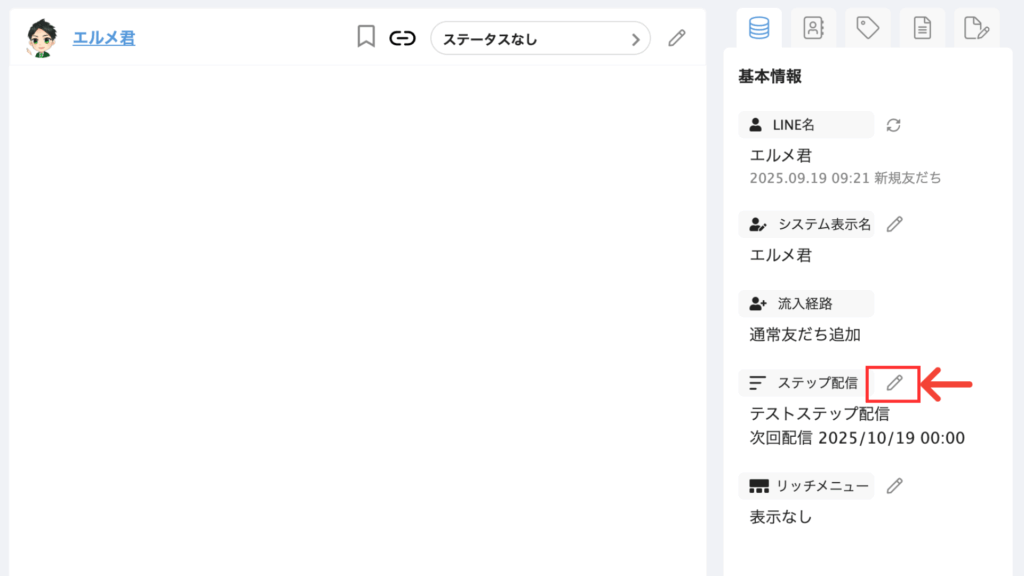The width and height of the screenshot is (1024, 576).
Task: Open the エルメ君 profile link
Action: [103, 38]
